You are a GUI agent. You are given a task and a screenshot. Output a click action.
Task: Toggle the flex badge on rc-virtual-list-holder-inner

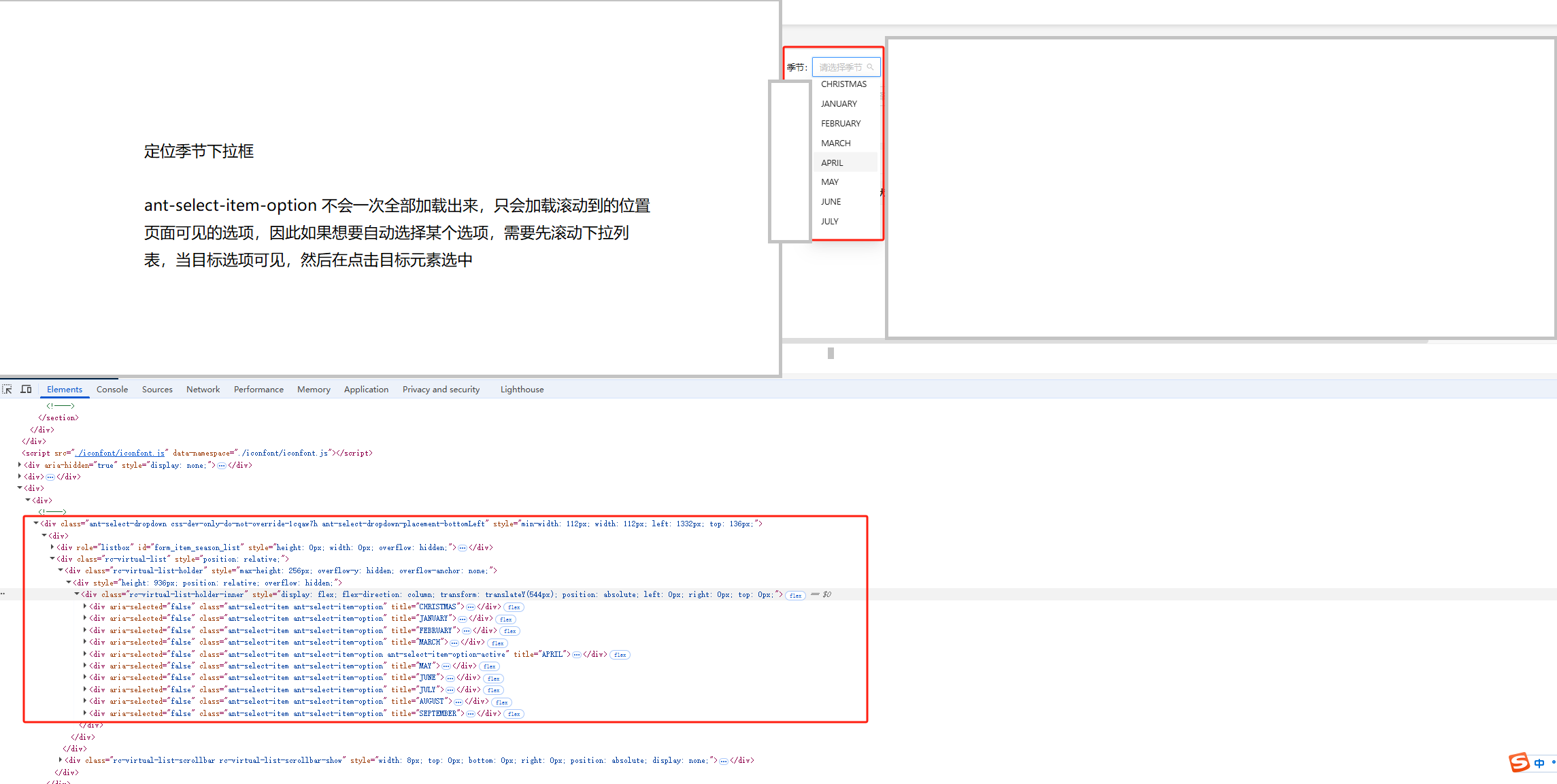[x=796, y=596]
